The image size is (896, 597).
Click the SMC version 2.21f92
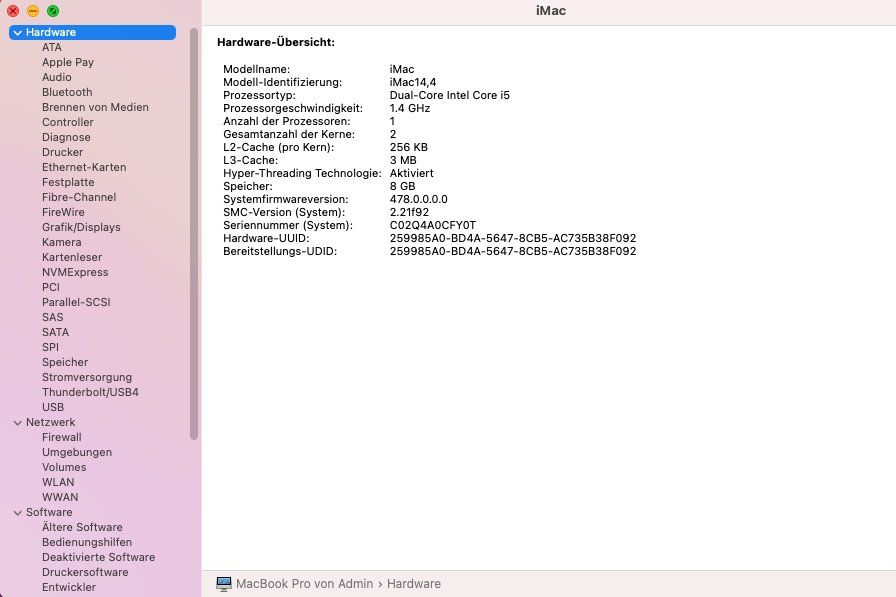pos(409,212)
